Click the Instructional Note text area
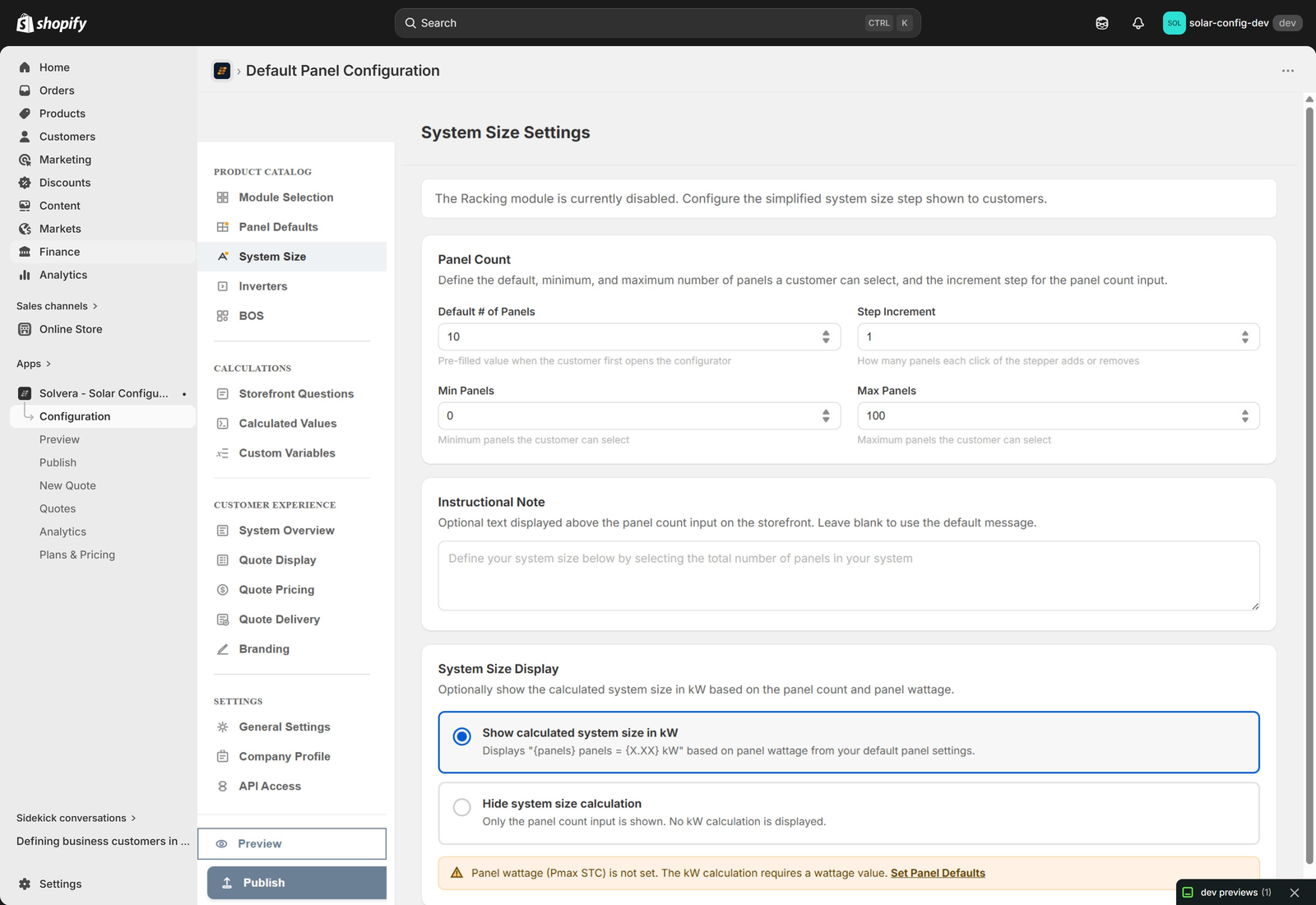The width and height of the screenshot is (1316, 905). click(x=849, y=576)
